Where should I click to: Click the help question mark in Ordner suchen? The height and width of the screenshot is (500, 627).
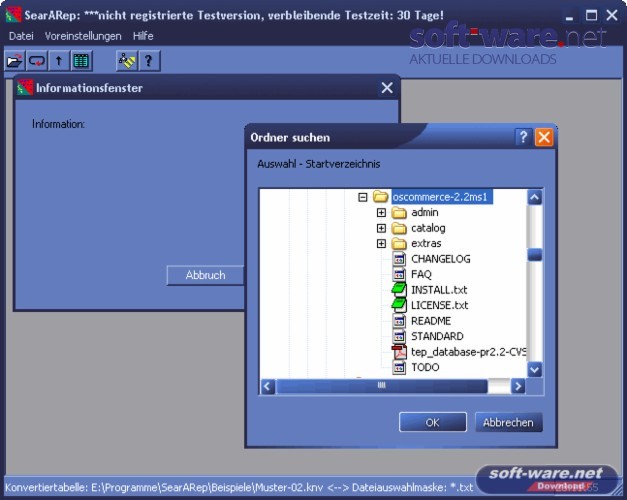(523, 137)
